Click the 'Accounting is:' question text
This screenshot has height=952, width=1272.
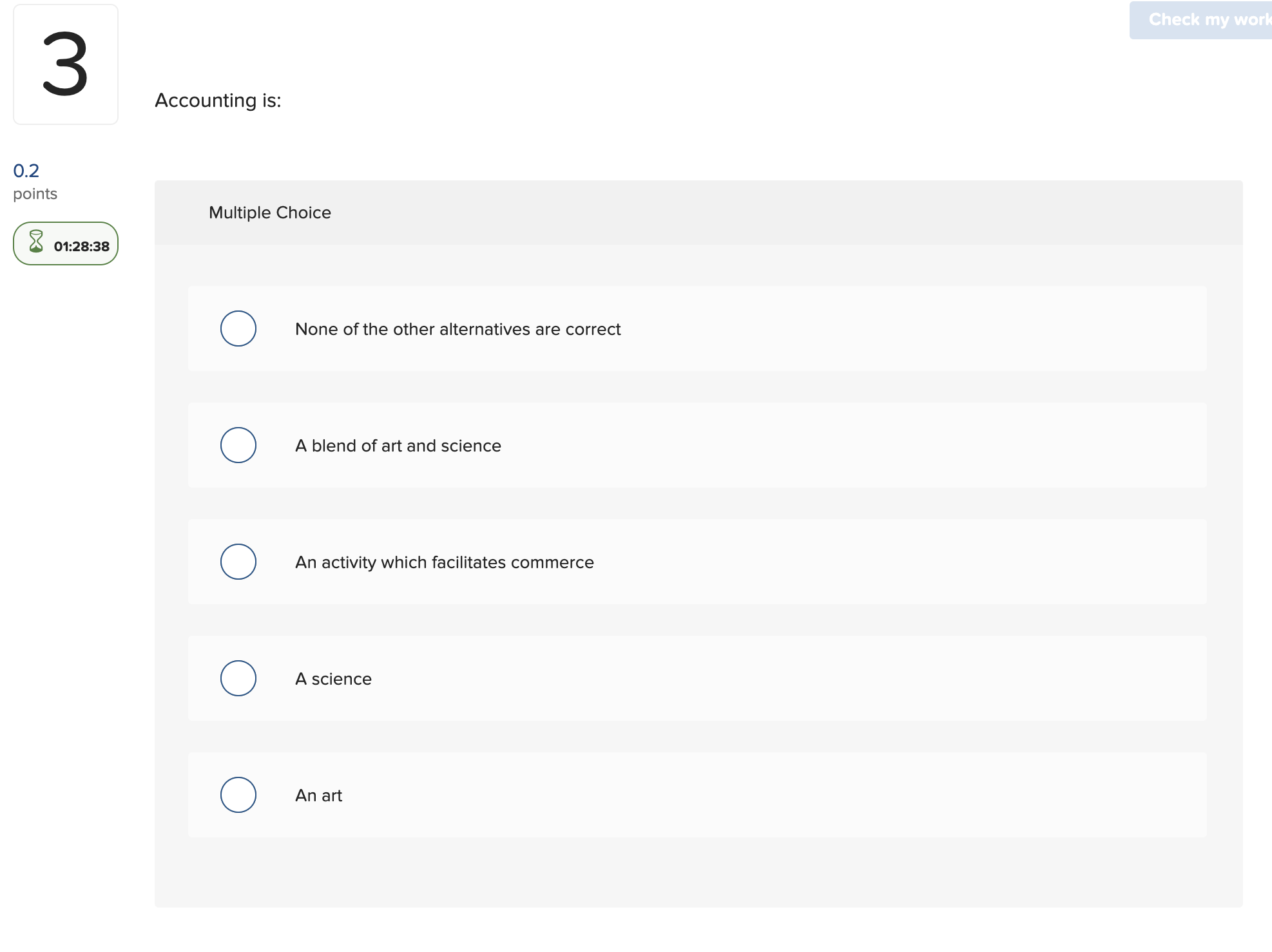[x=218, y=100]
